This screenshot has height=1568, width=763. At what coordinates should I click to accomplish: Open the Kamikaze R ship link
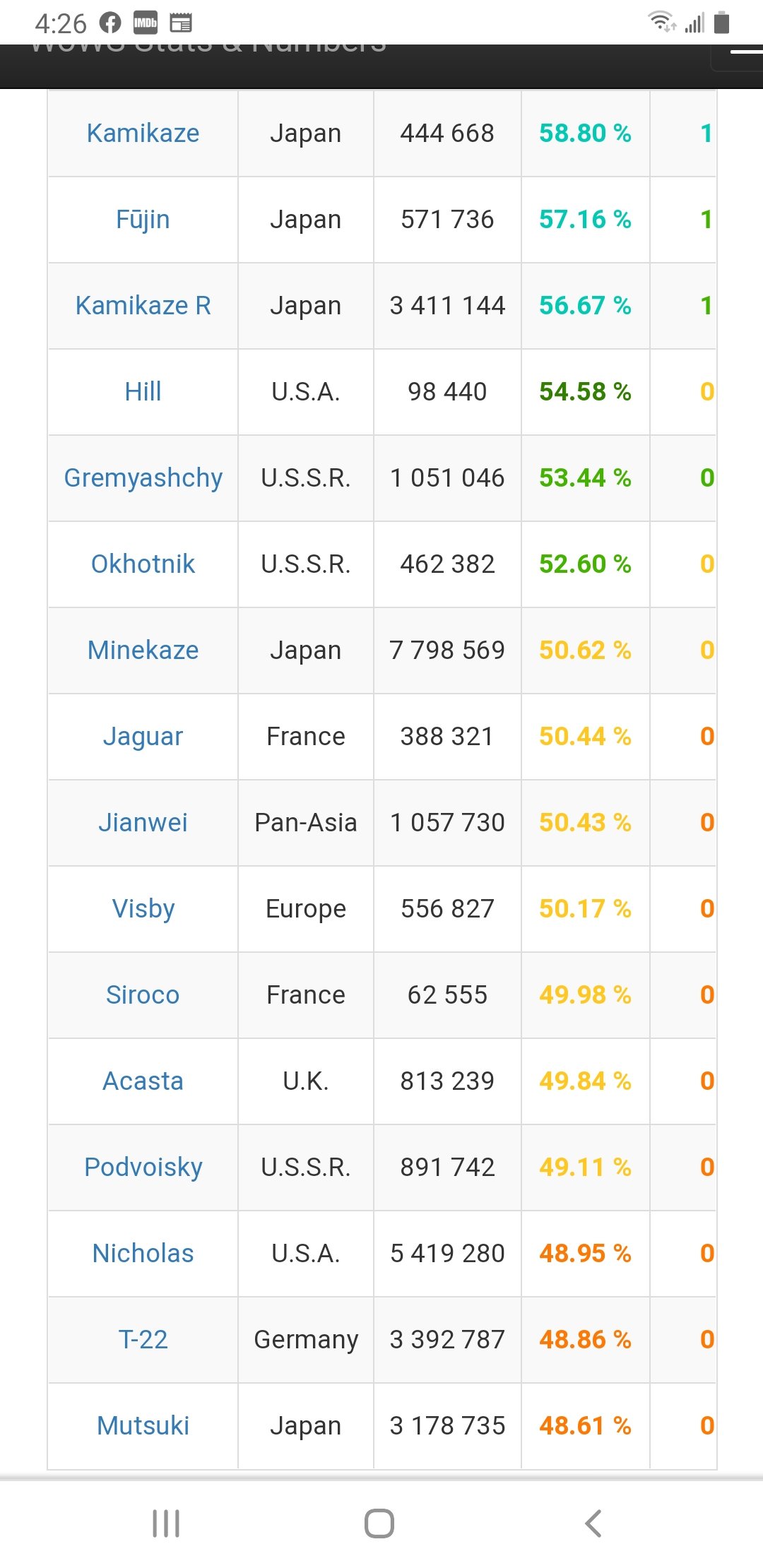(143, 306)
